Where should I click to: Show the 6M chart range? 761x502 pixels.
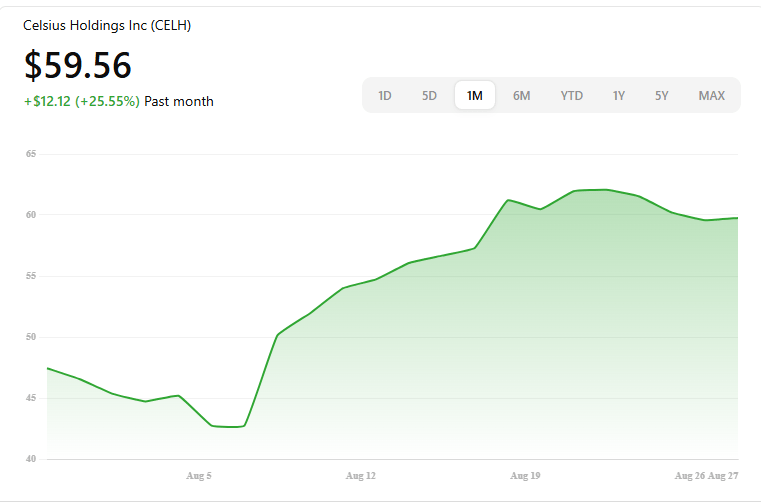tap(522, 96)
